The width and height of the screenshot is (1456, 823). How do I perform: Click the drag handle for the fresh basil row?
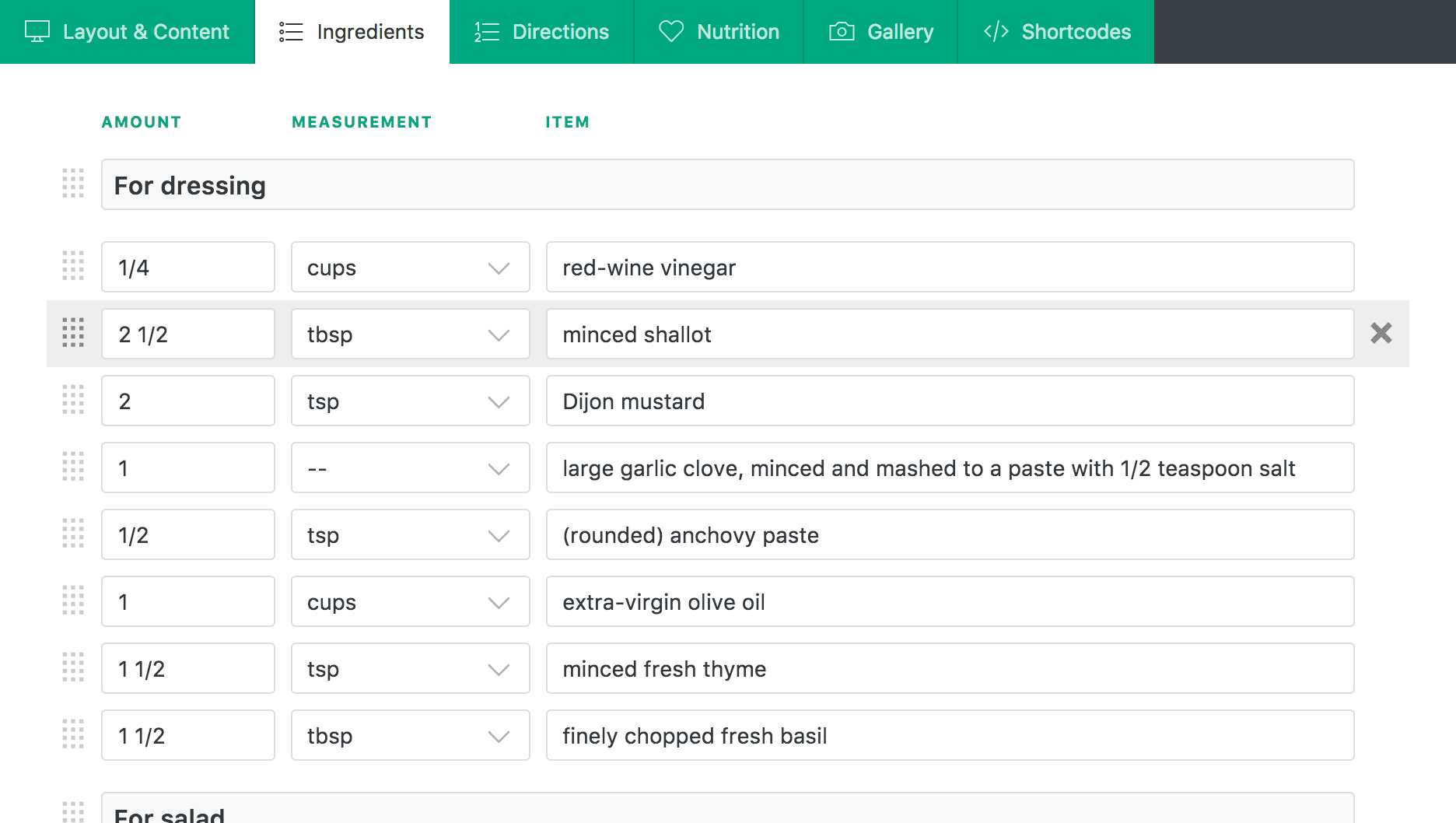tap(73, 735)
